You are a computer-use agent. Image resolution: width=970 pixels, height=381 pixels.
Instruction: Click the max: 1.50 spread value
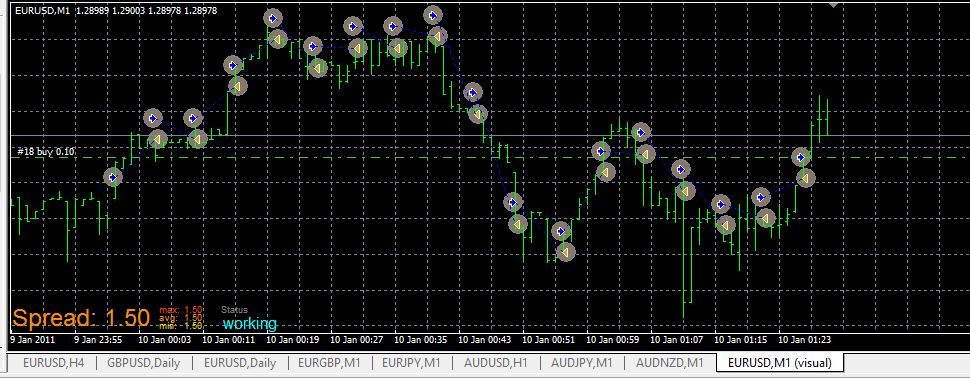pos(181,309)
